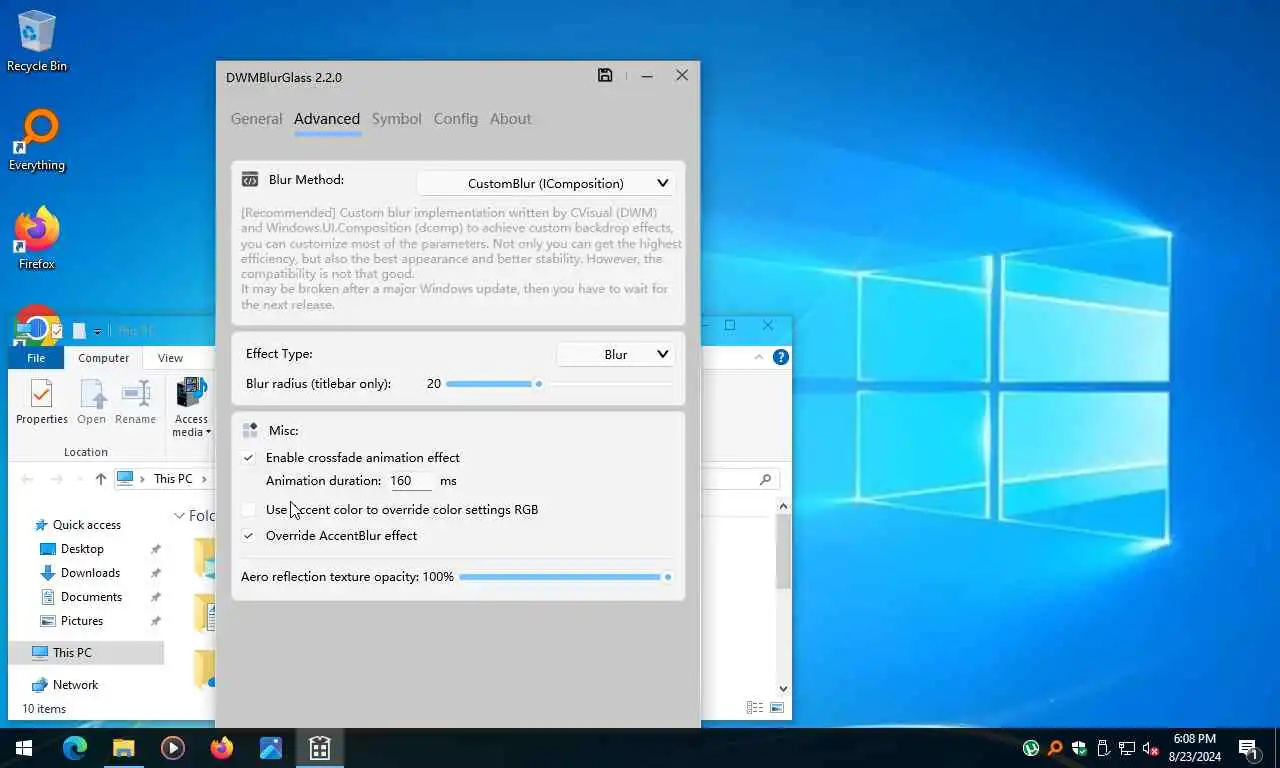This screenshot has width=1280, height=768.
Task: Toggle Enable crossfade animation effect checkbox
Action: 248,457
